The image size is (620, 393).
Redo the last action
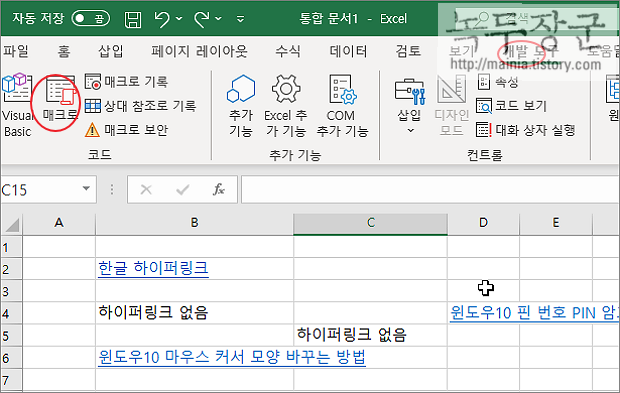coord(202,19)
